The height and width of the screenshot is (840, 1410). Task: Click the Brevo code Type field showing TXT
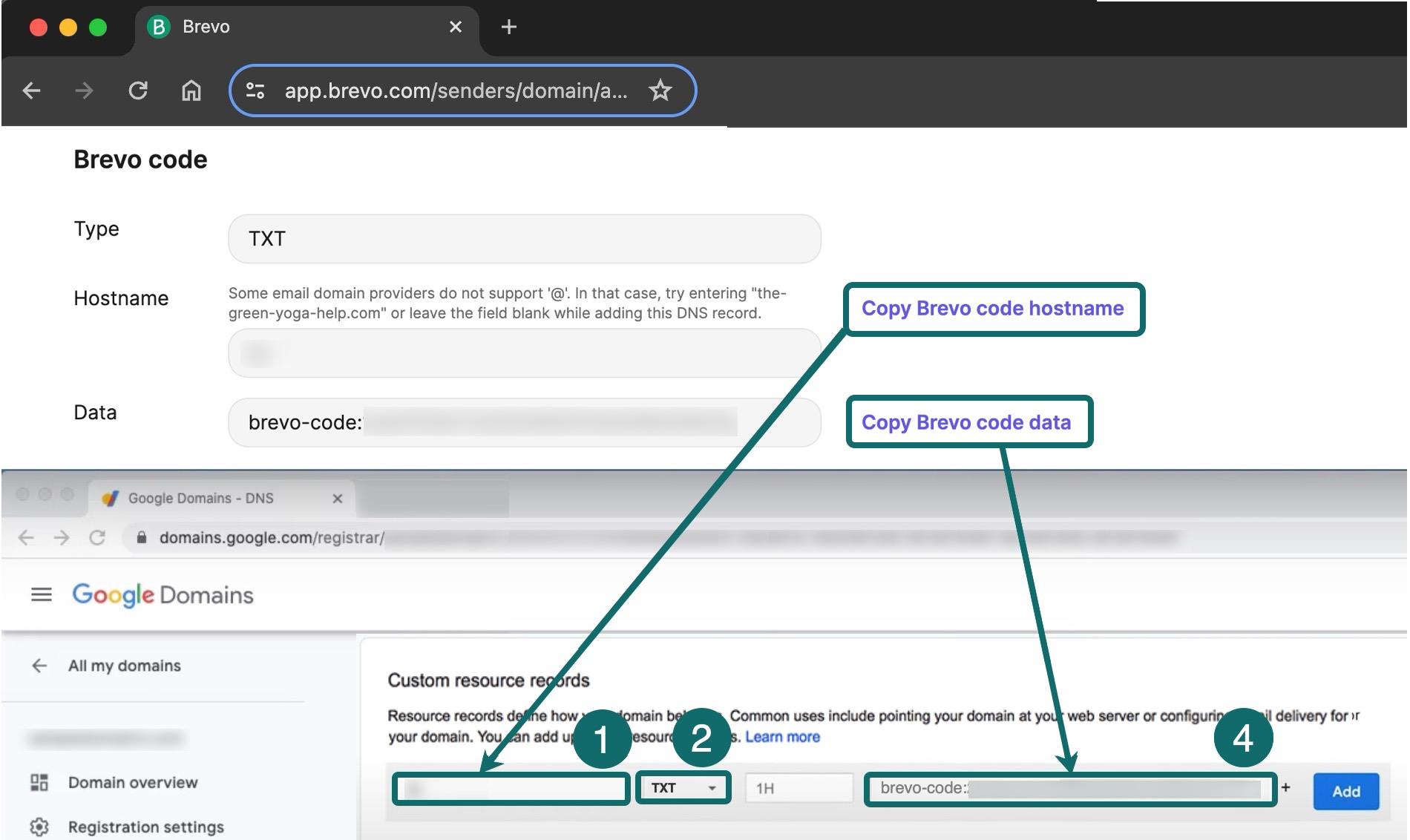tap(525, 239)
